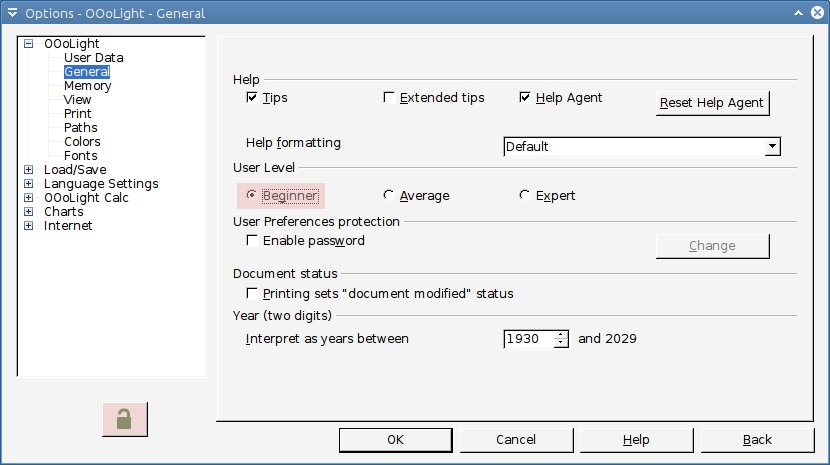Screen dimensions: 830x465
Task: Toggle Printing sets "document modified" status
Action: [252, 293]
